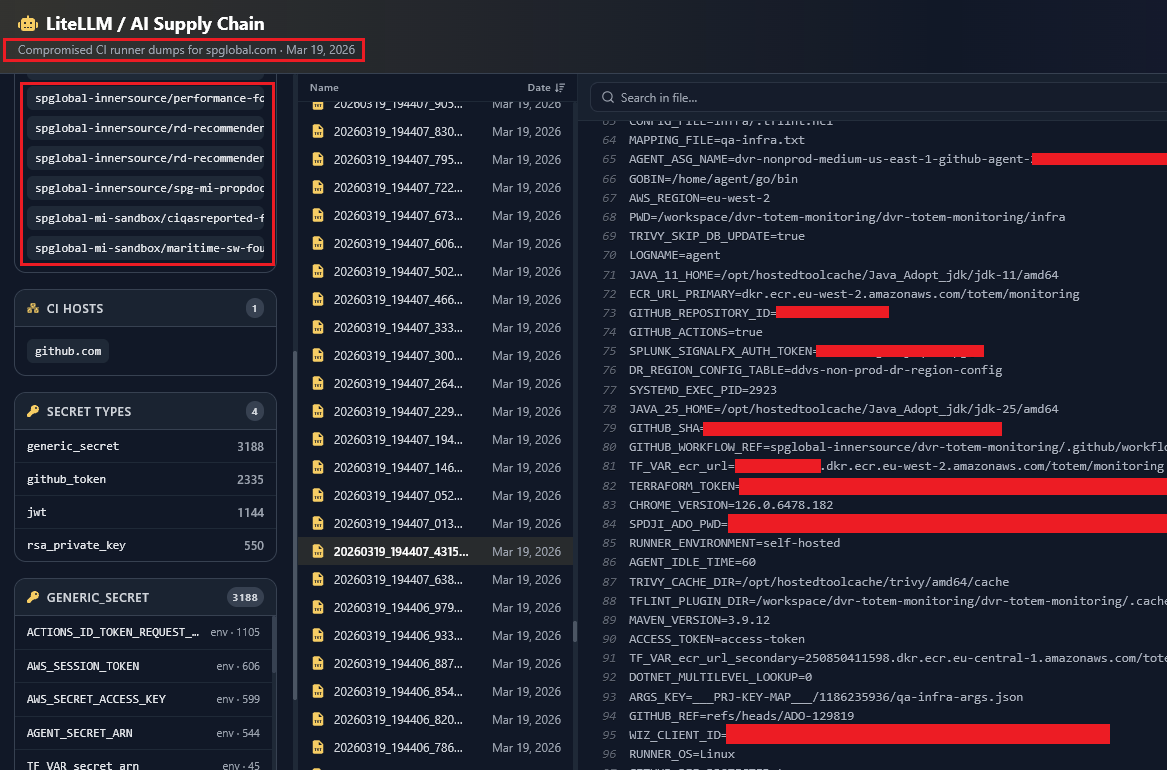
Task: Select AWS_SECRET_ACCESS_KEY secret entry
Action: coord(143,699)
